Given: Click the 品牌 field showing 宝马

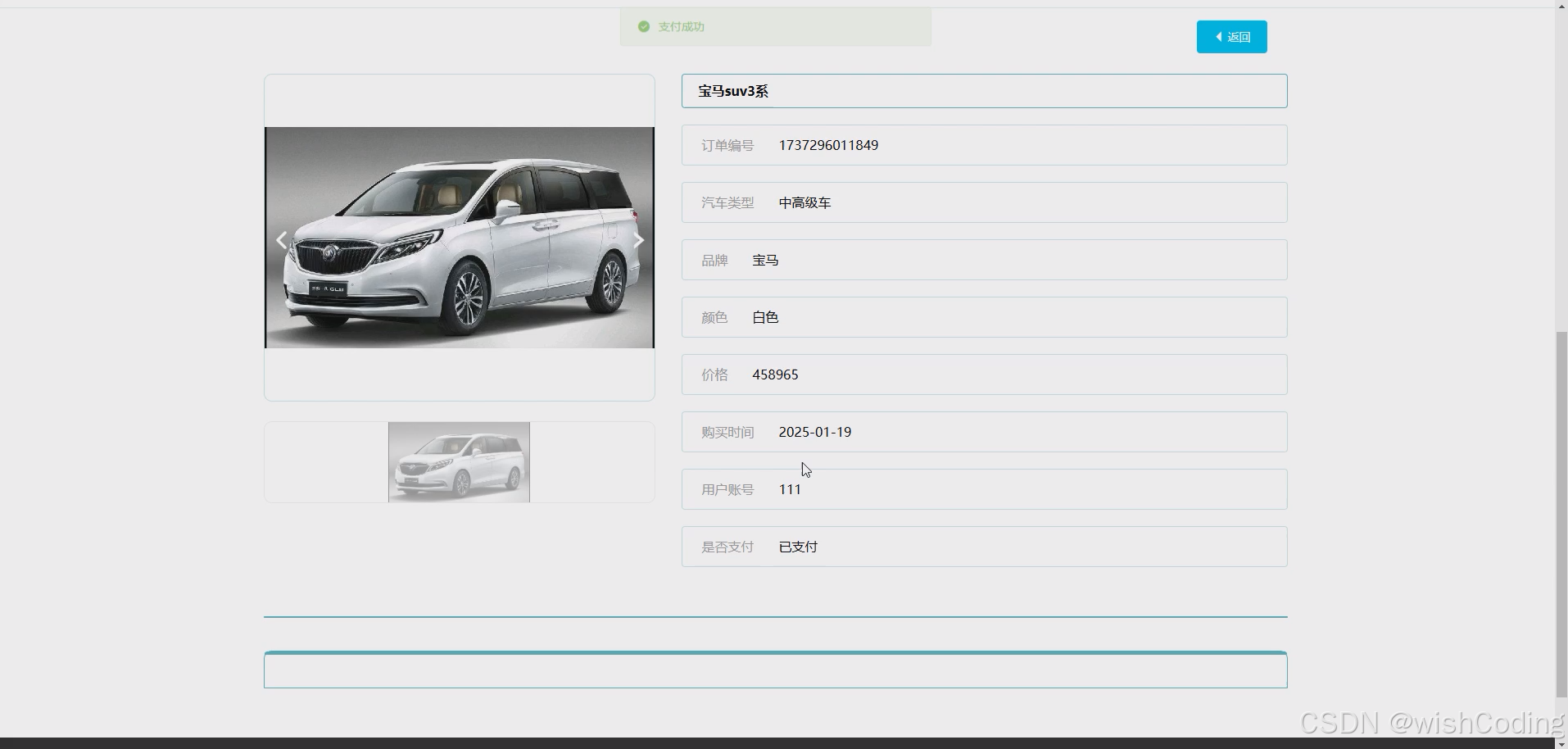Looking at the screenshot, I should tap(983, 260).
